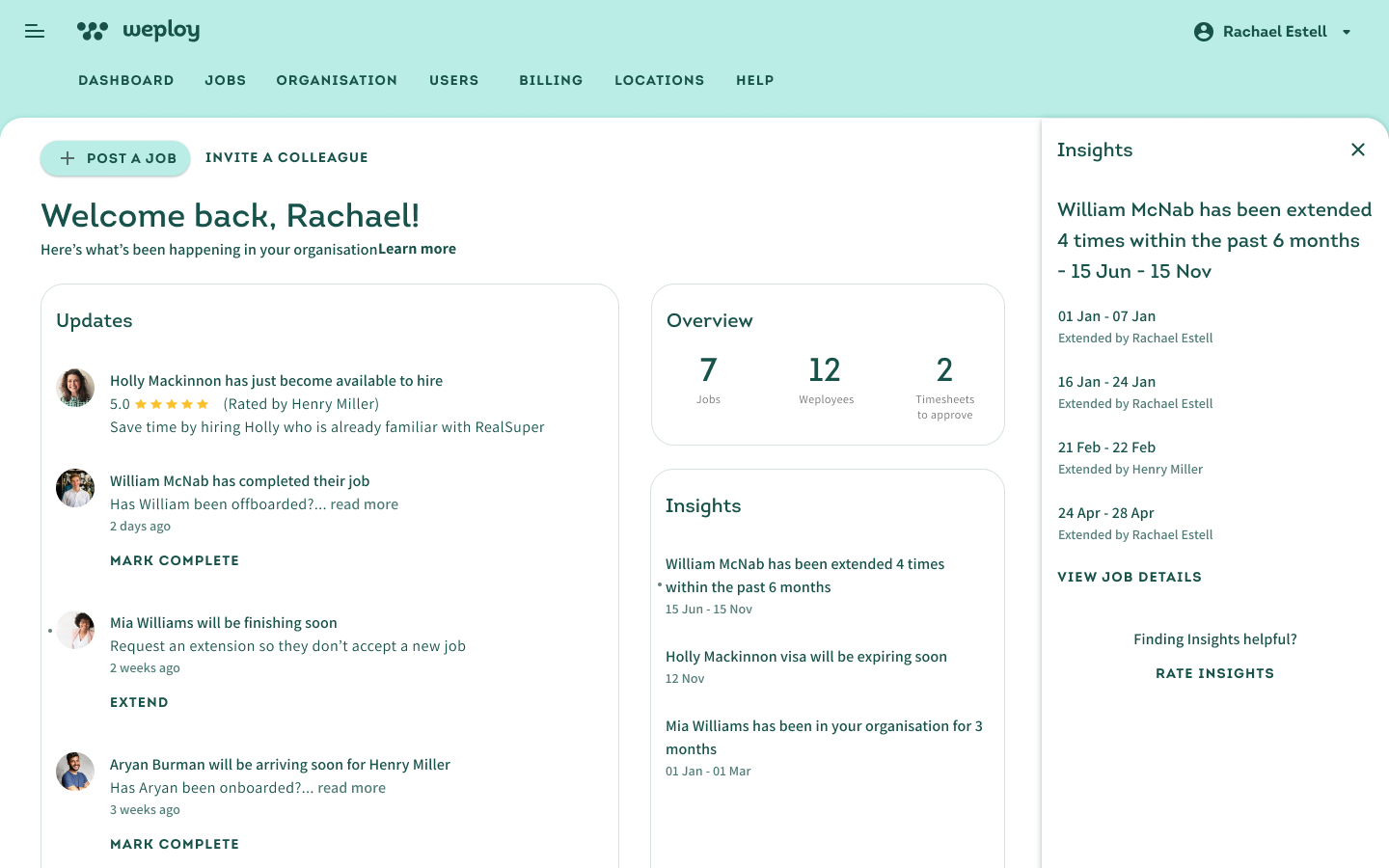The width and height of the screenshot is (1389, 868).
Task: Click Holly Mackinnon's profile photo
Action: 75,388
